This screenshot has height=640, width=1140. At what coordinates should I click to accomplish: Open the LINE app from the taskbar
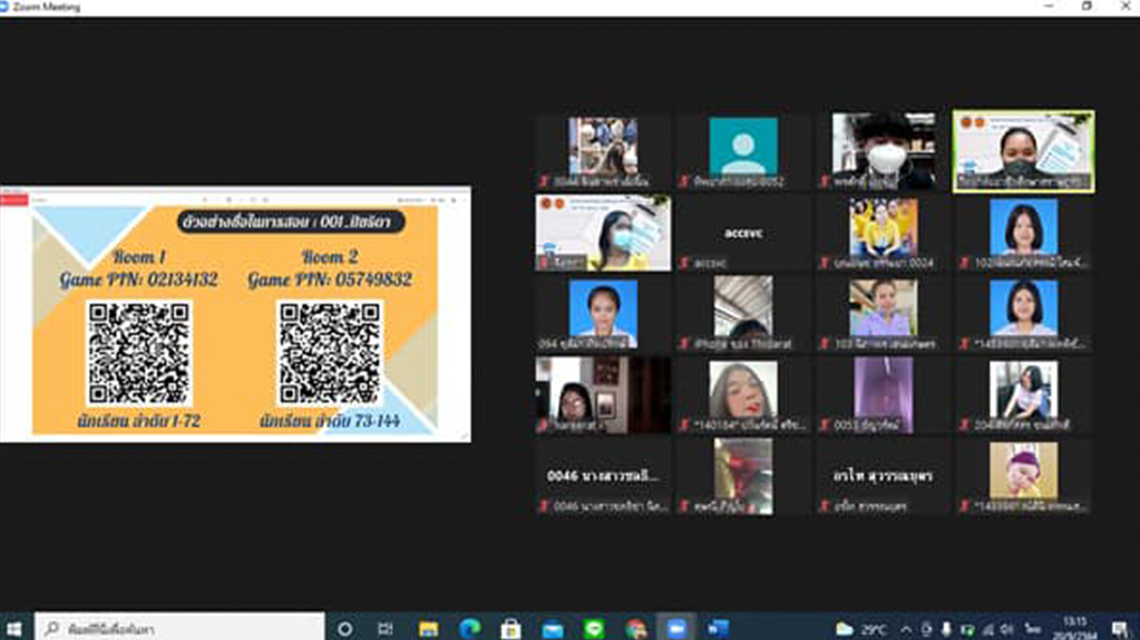(x=594, y=628)
